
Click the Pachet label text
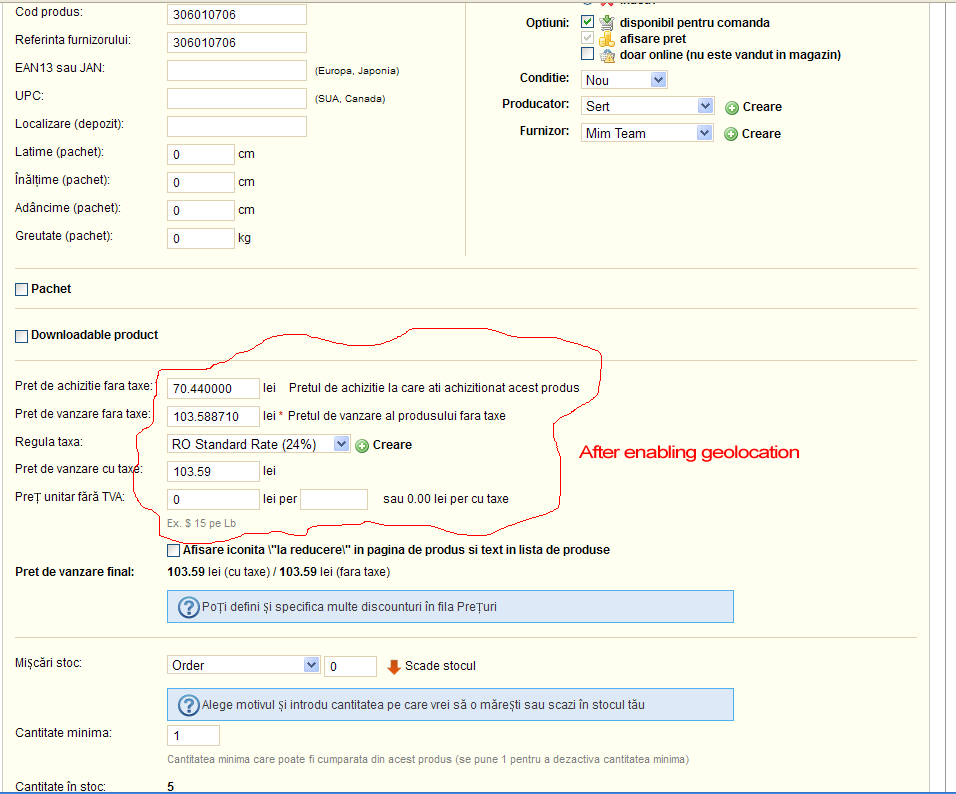[51, 289]
